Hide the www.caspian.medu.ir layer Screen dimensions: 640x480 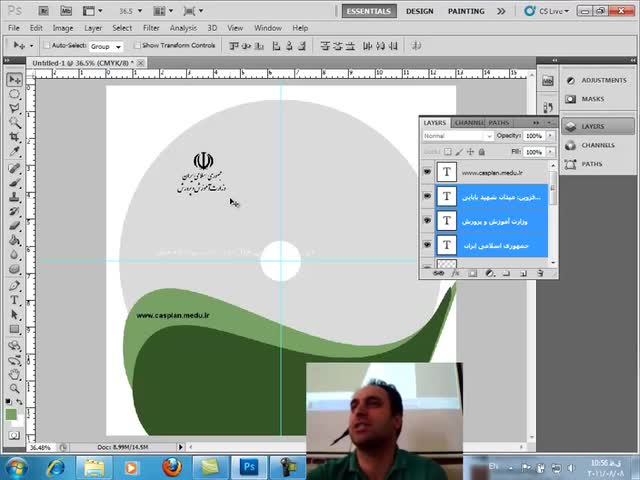(x=427, y=172)
